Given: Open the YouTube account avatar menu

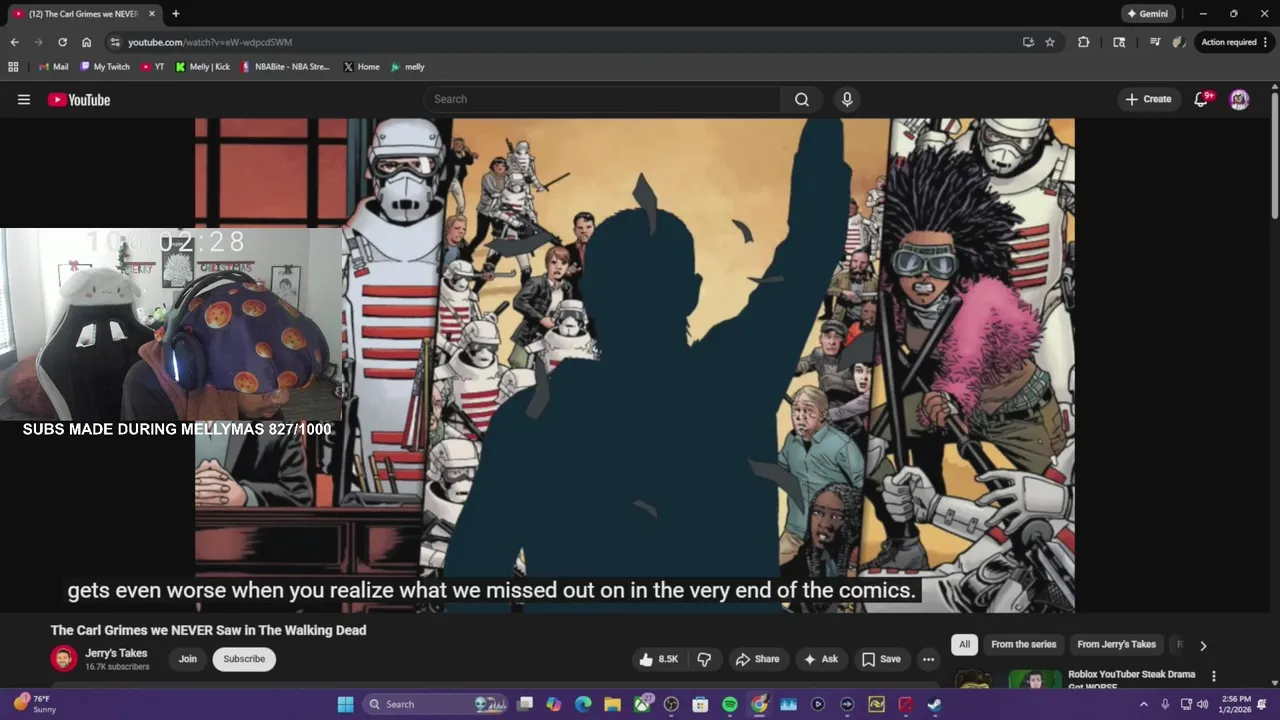Looking at the screenshot, I should (1239, 99).
